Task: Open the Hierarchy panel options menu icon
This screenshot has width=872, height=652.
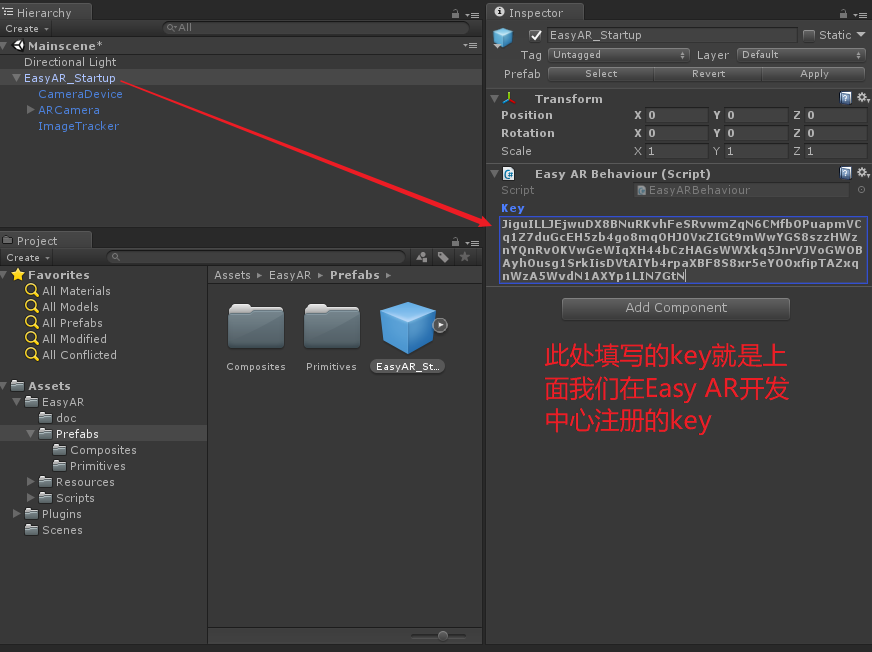Action: (472, 15)
